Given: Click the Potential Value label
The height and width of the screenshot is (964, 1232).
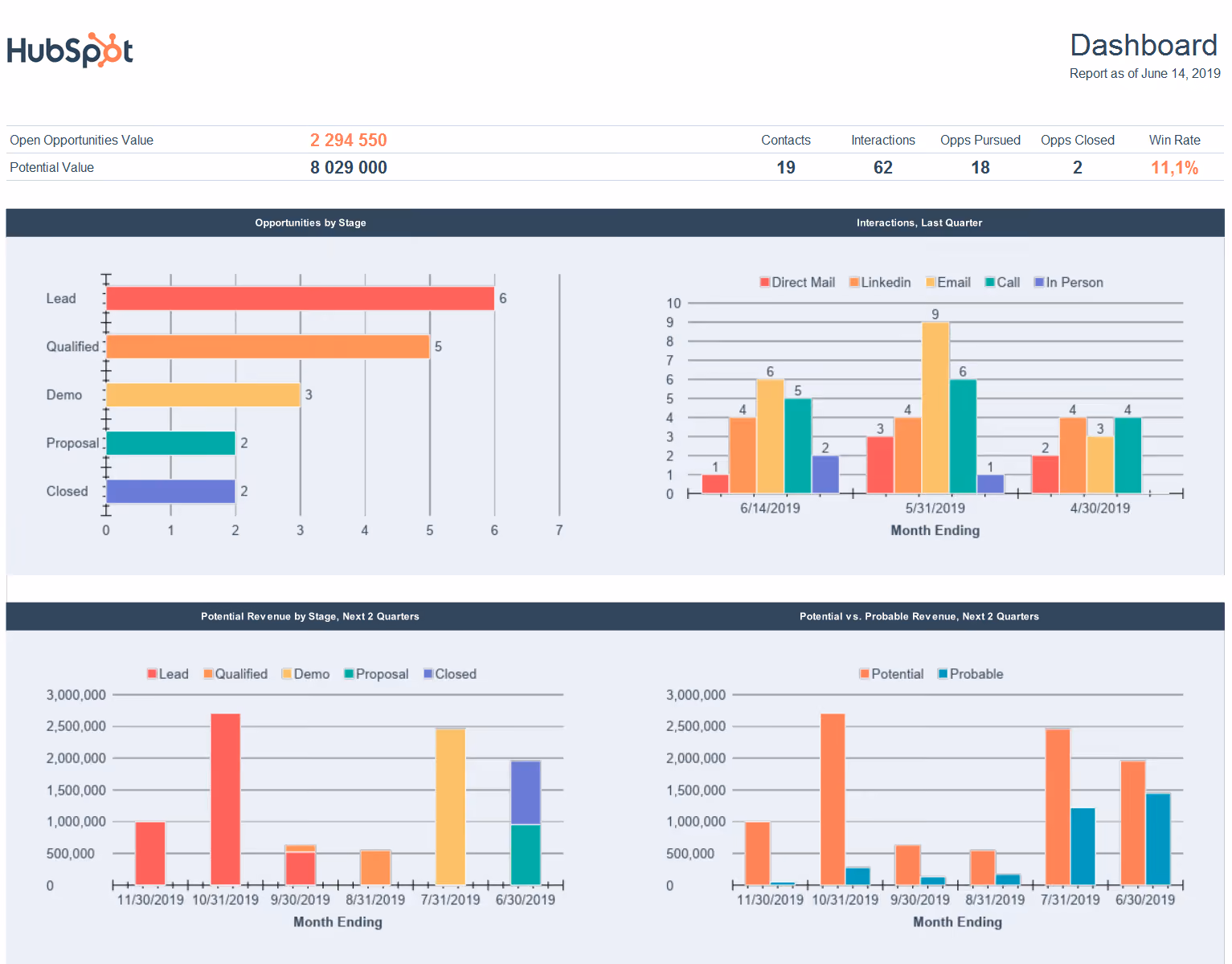Looking at the screenshot, I should point(51,168).
